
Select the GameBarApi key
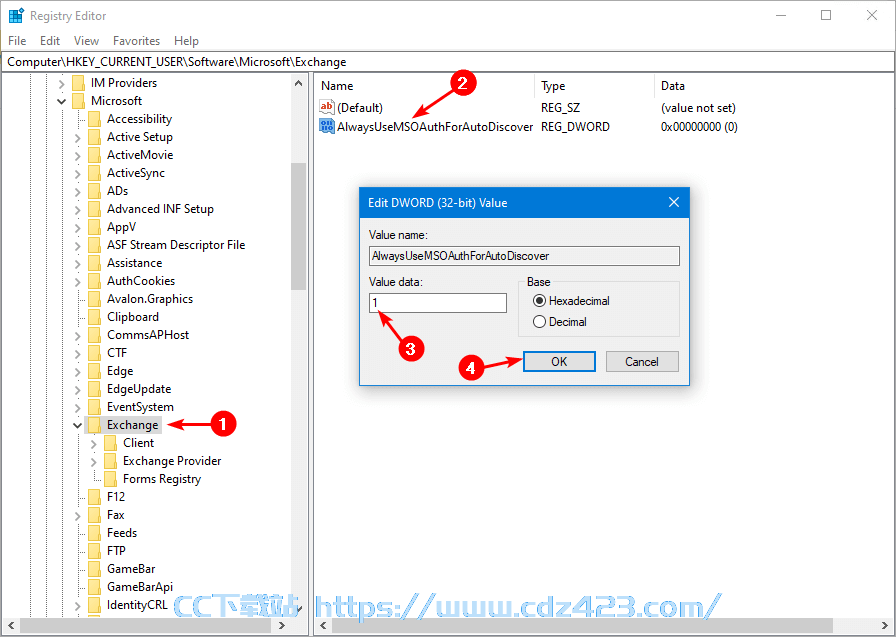pyautogui.click(x=140, y=587)
